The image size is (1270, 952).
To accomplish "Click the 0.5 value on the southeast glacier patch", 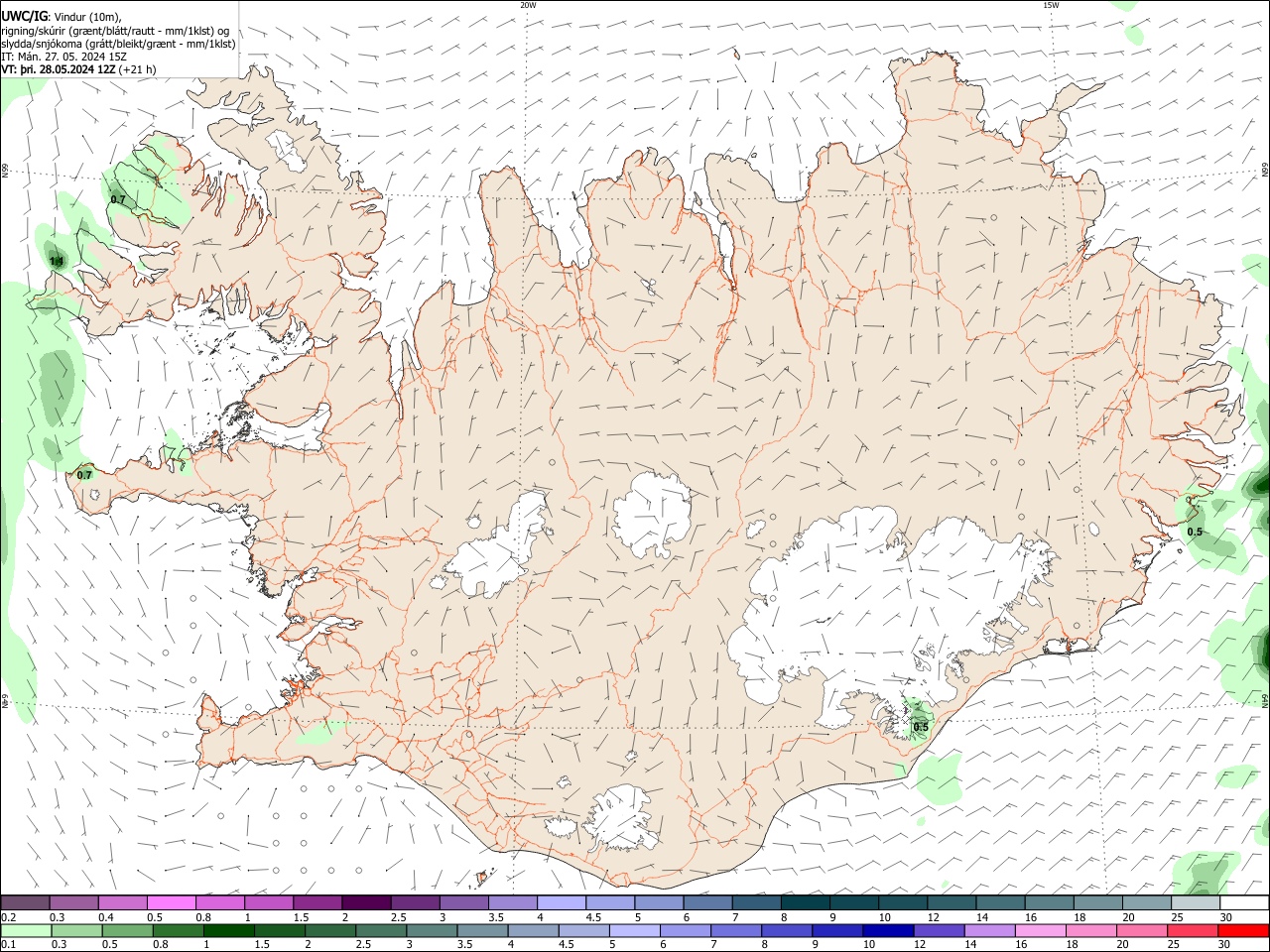I will point(921,727).
